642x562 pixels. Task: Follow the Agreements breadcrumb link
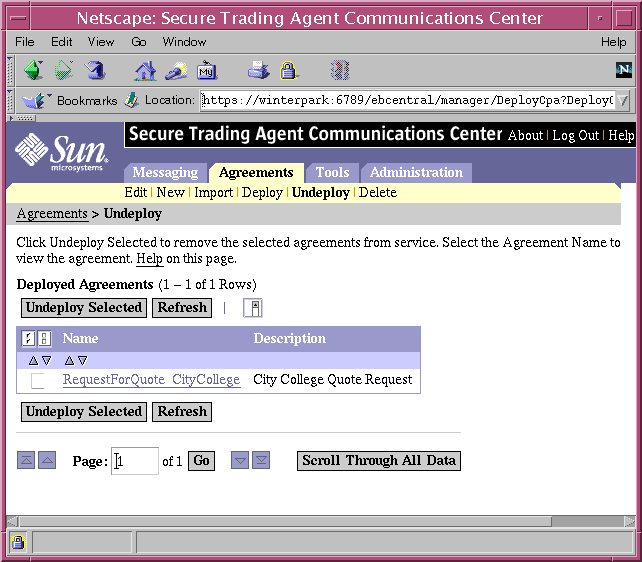52,214
